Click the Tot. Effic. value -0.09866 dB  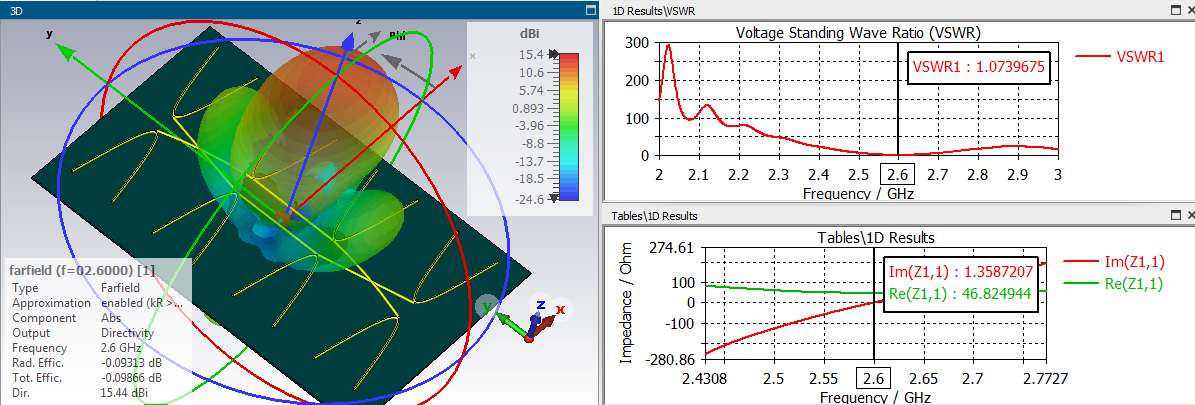point(131,378)
